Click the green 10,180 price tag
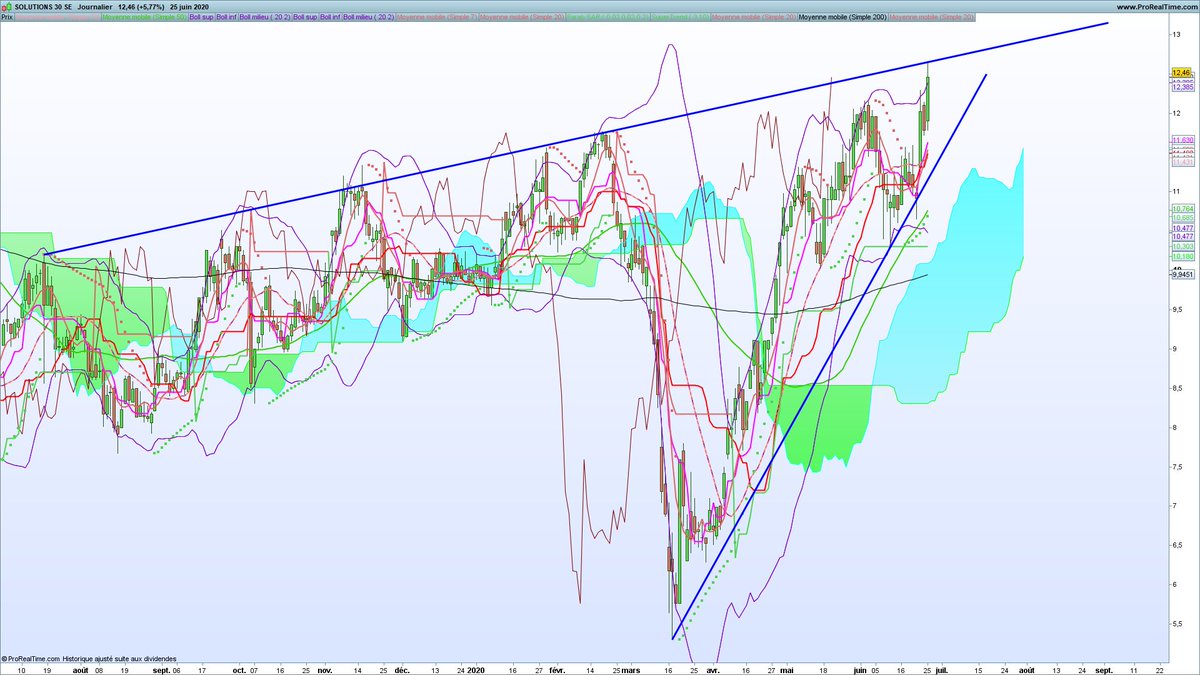Screen dimensions: 1200x675 coord(1182,256)
